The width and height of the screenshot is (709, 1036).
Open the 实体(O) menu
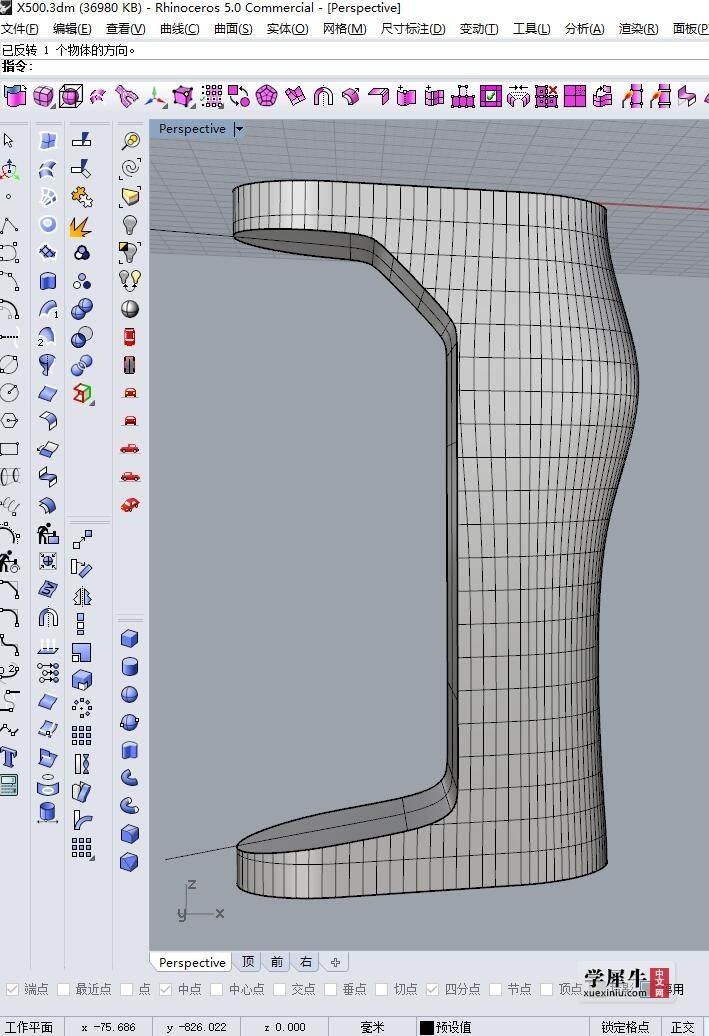tap(287, 28)
